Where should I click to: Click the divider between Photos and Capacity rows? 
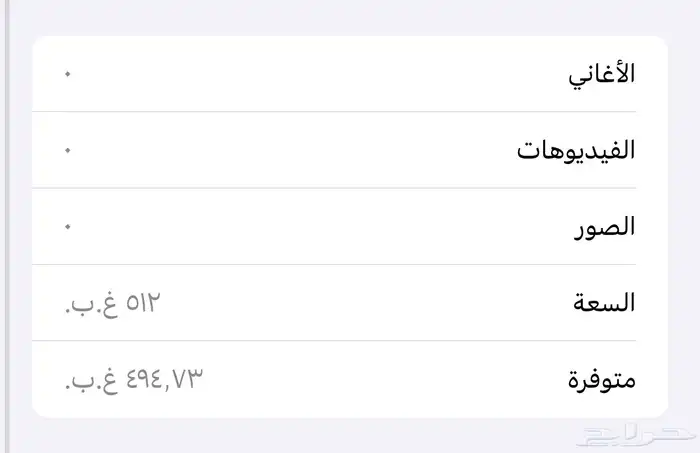pyautogui.click(x=350, y=264)
